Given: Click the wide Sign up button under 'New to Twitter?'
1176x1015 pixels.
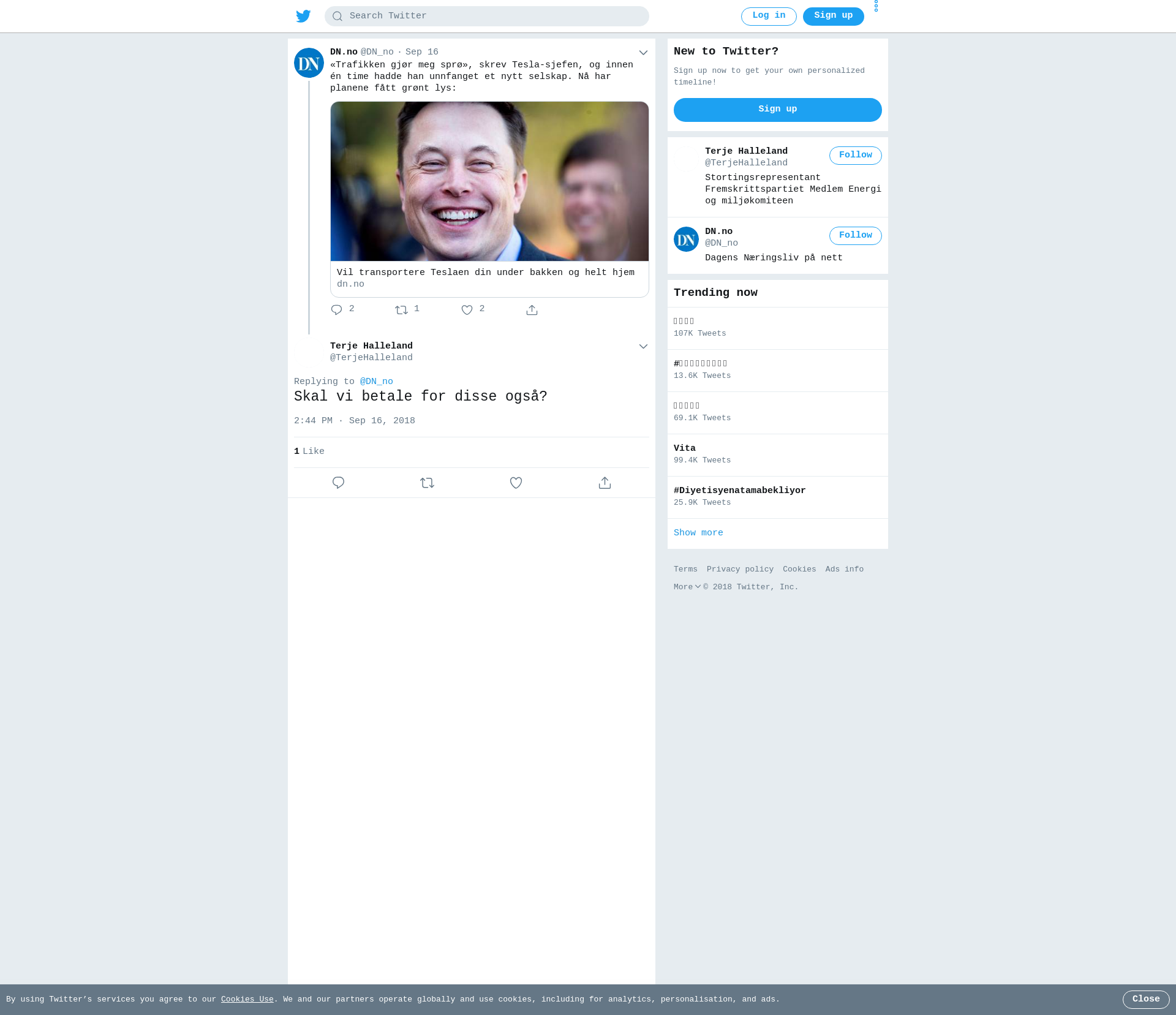Looking at the screenshot, I should 778,110.
